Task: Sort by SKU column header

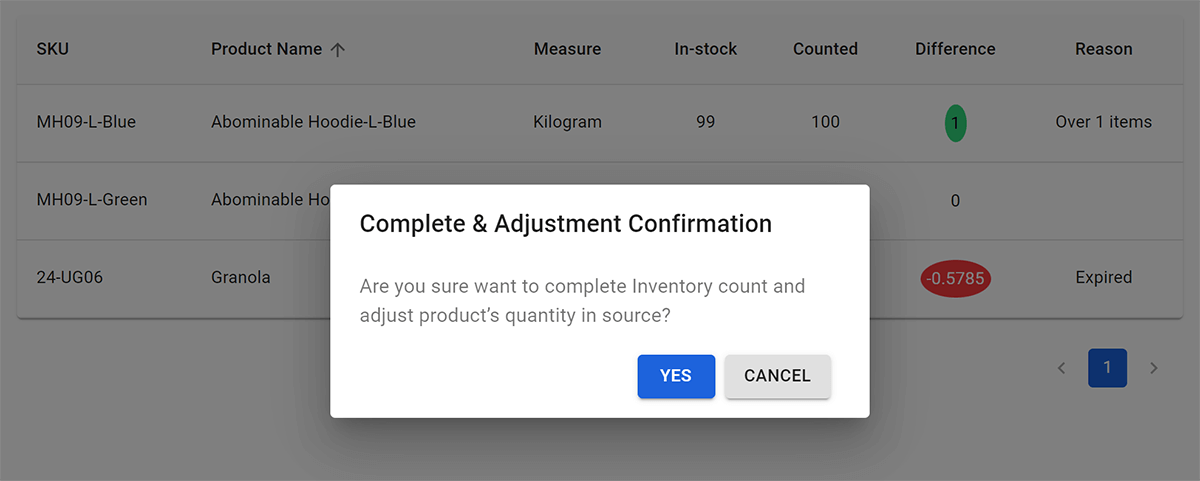Action: tap(53, 49)
